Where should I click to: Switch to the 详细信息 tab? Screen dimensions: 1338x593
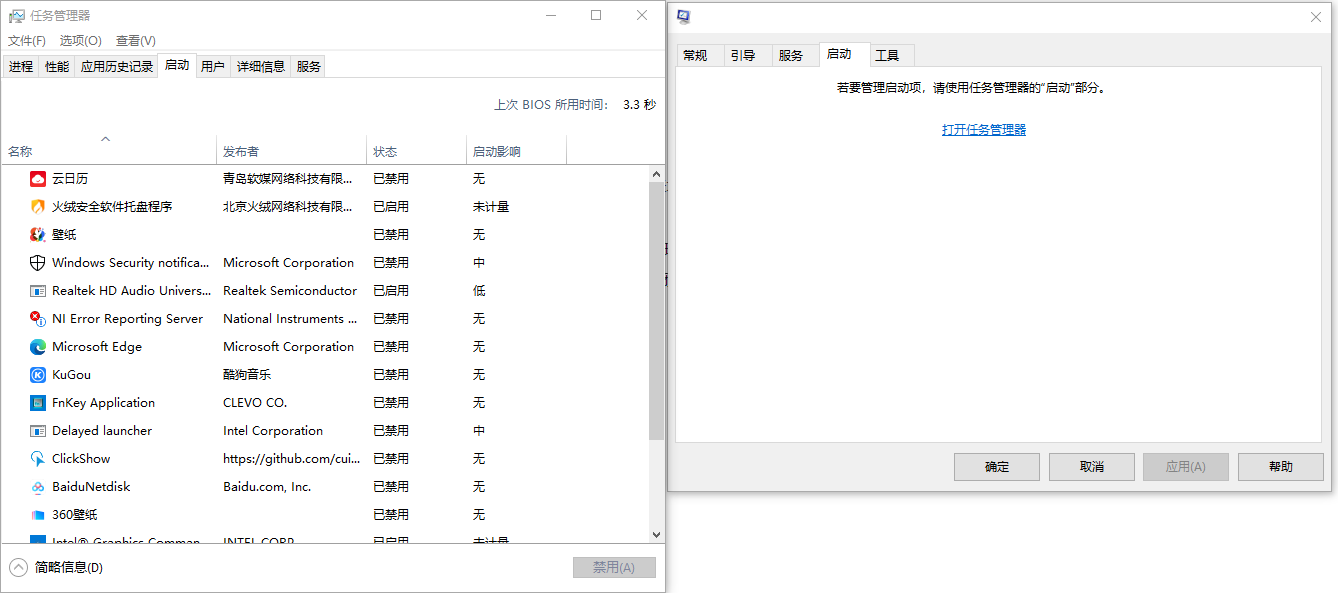[x=261, y=67]
